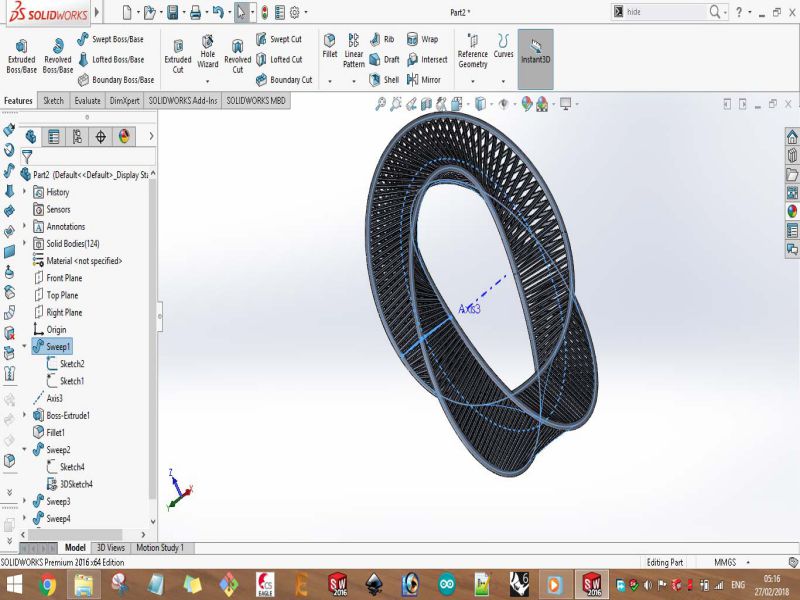Image resolution: width=800 pixels, height=600 pixels.
Task: Choose the Lofted Boss/Base command
Action: point(111,60)
